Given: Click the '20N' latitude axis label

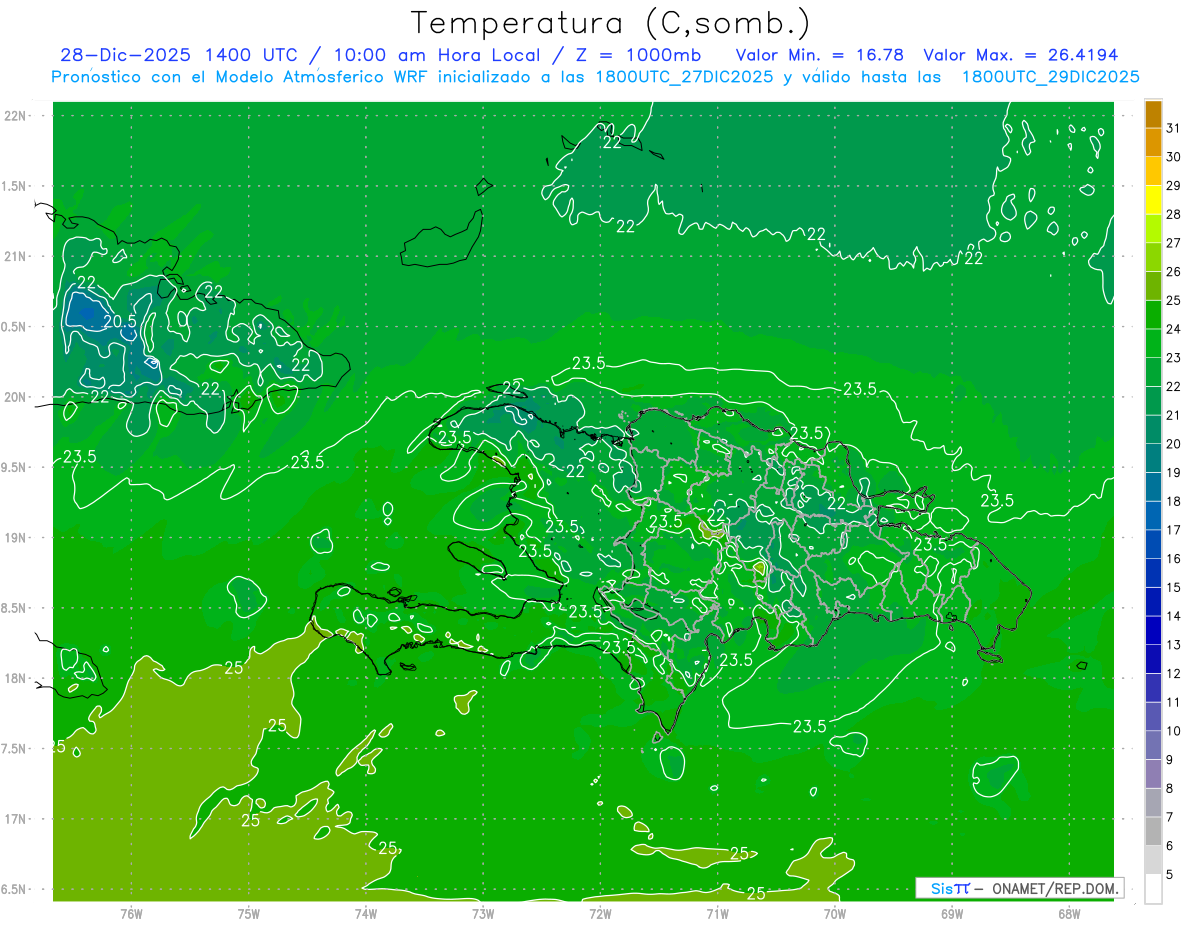Looking at the screenshot, I should [15, 397].
